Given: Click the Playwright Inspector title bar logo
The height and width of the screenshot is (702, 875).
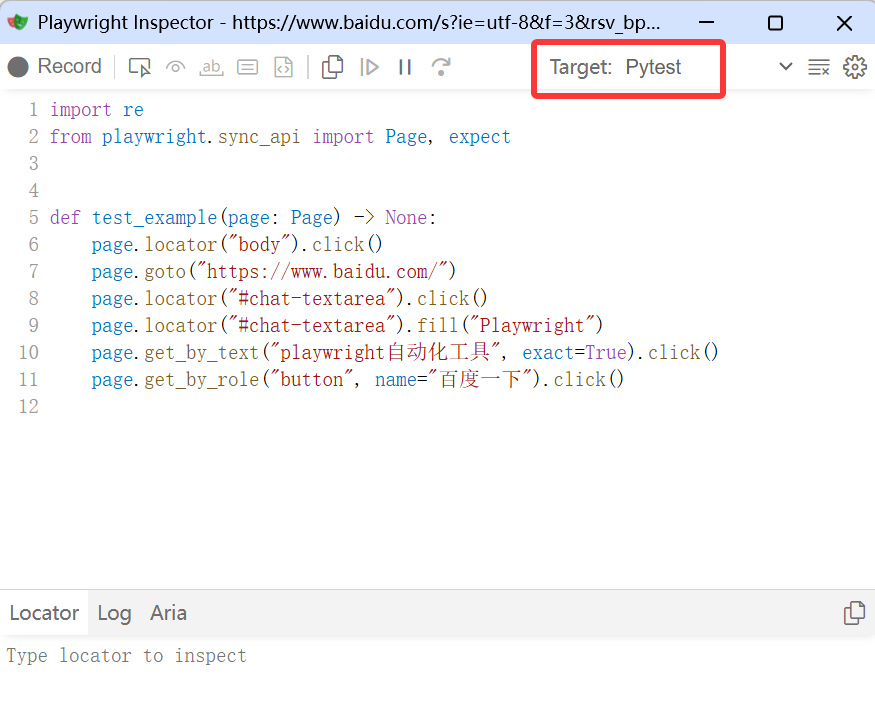Looking at the screenshot, I should tap(18, 22).
